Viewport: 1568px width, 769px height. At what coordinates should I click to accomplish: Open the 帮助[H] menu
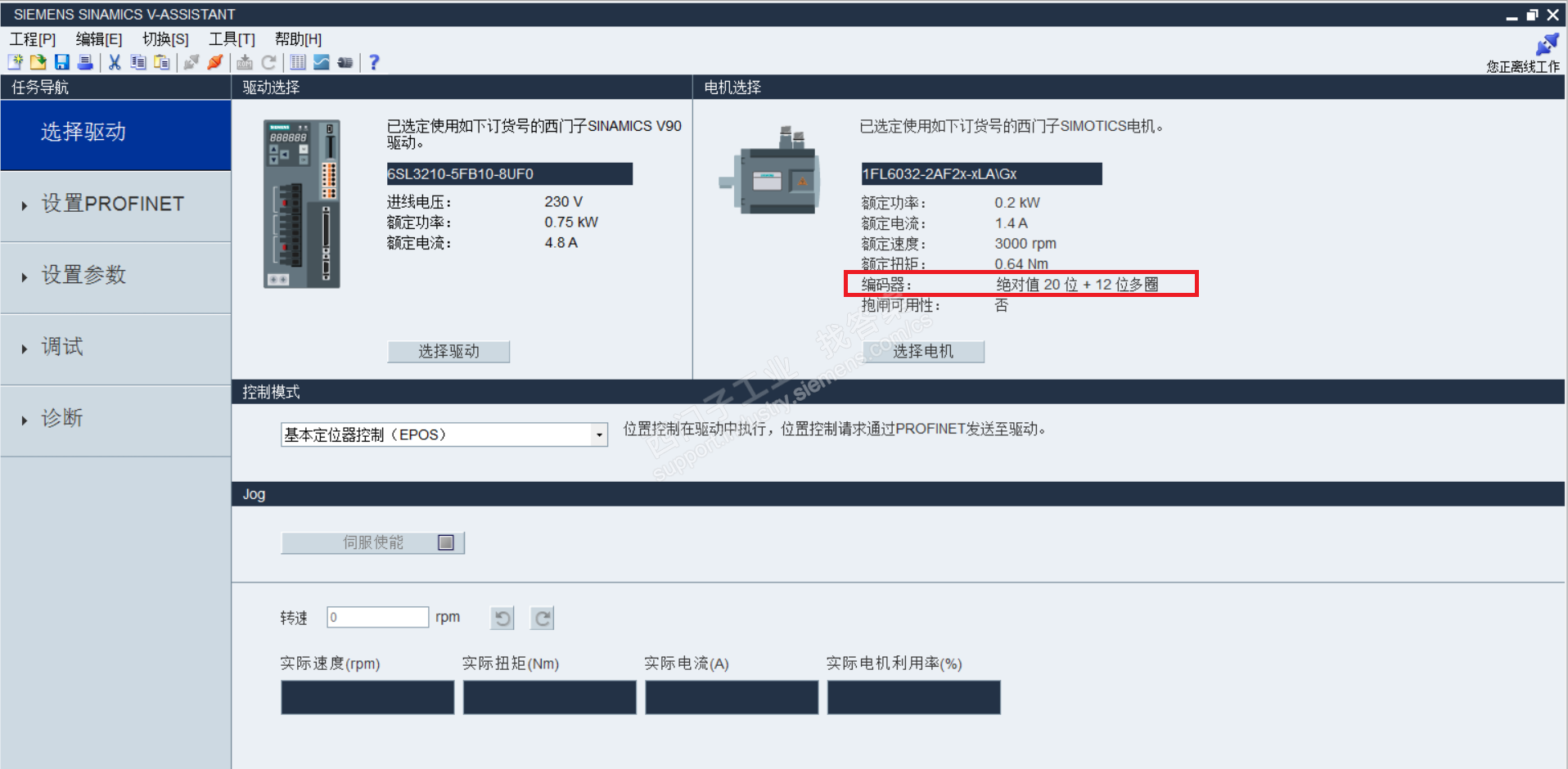[x=299, y=39]
